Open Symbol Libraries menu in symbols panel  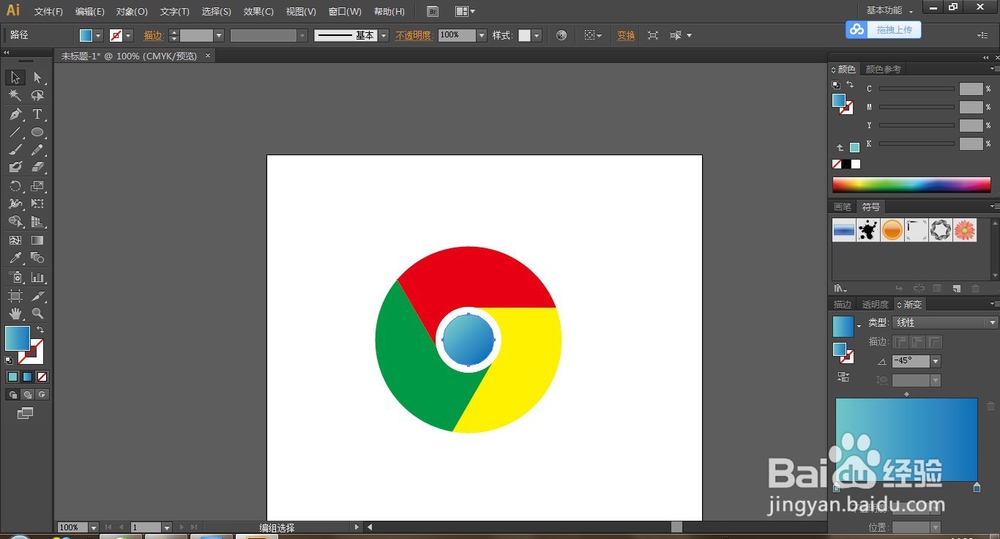[840, 288]
